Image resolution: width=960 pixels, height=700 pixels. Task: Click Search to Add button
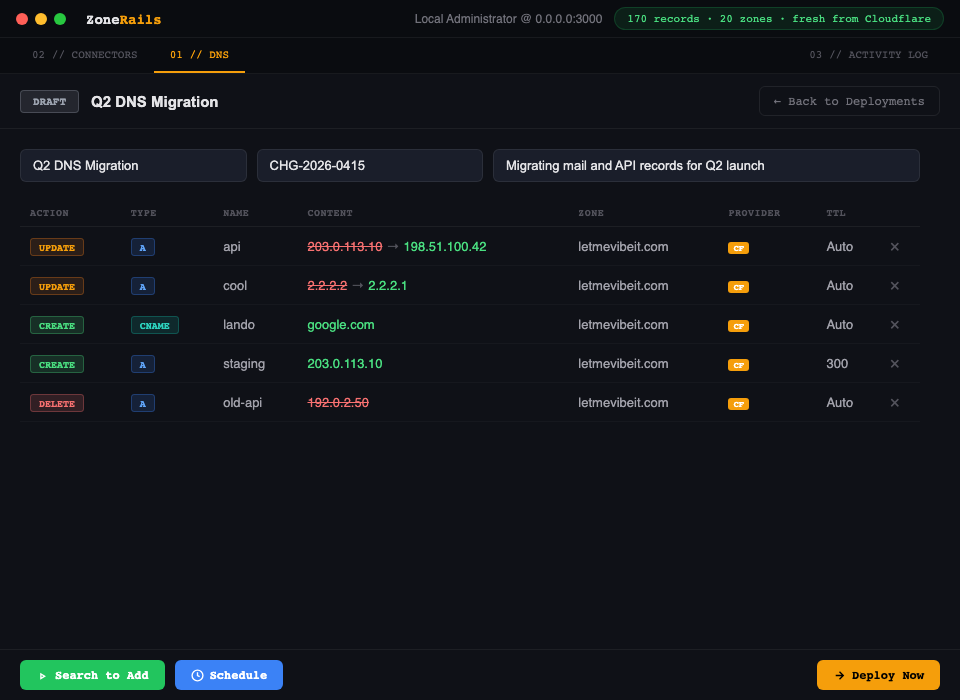point(92,675)
